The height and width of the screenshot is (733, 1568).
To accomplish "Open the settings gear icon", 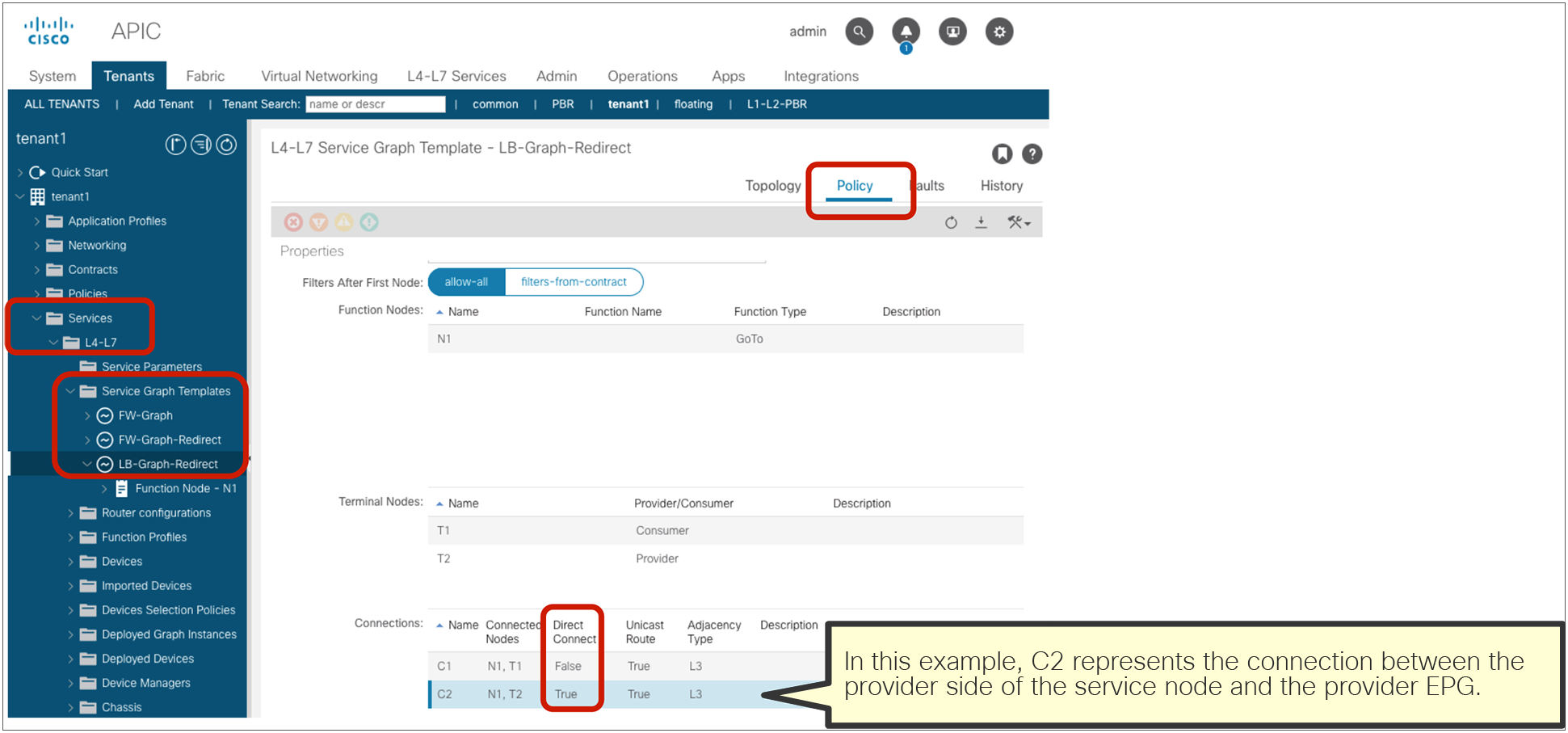I will click(x=1000, y=32).
